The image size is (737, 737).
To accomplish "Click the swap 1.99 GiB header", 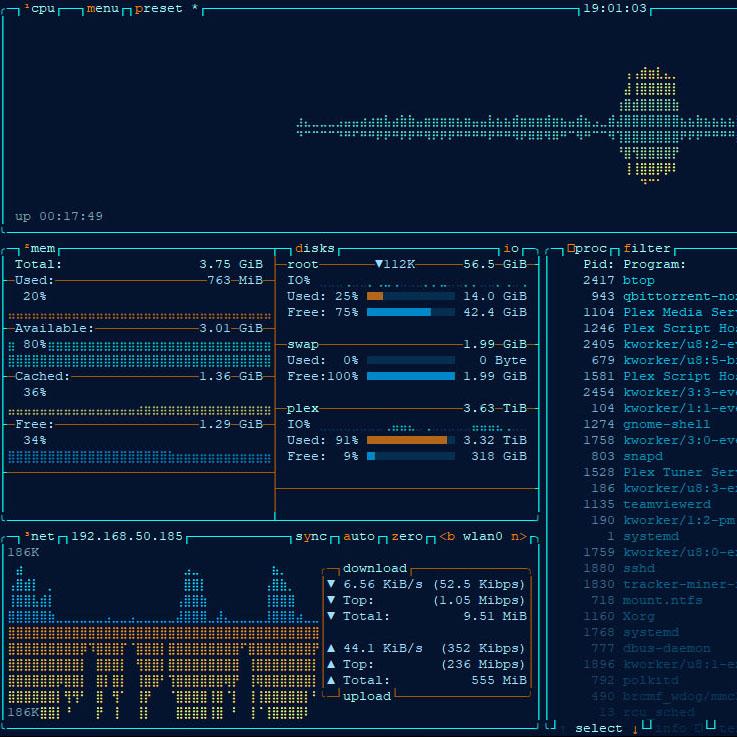I will (x=407, y=344).
